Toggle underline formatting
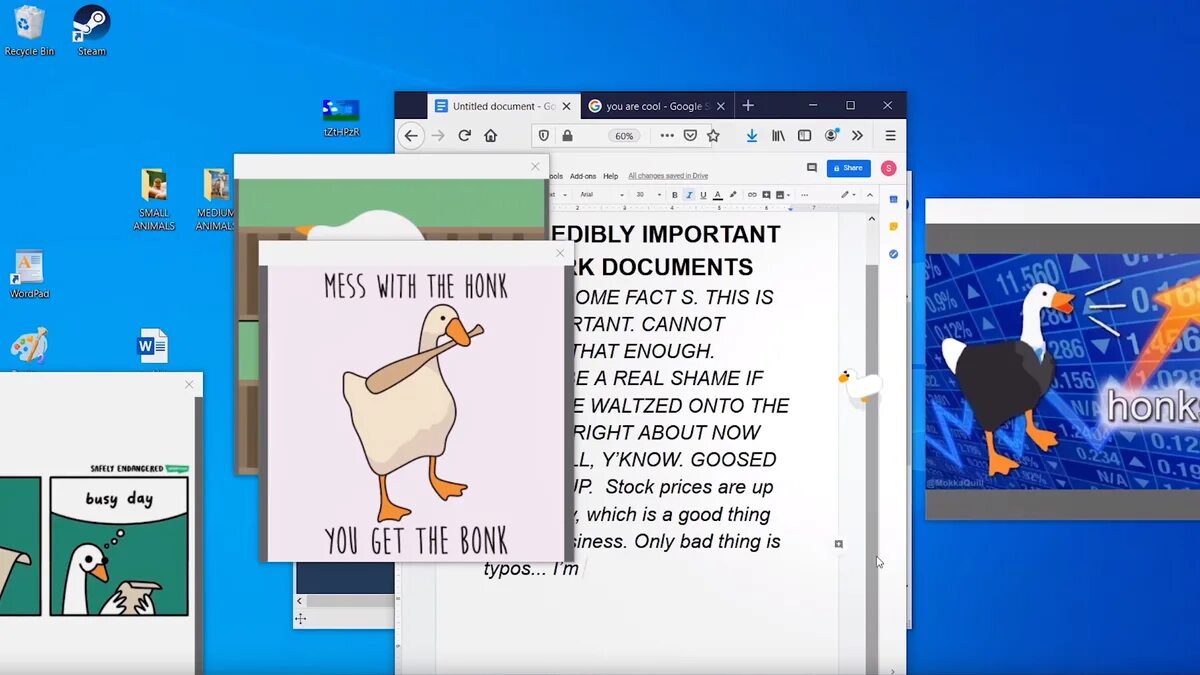Viewport: 1200px width, 675px height. 703,195
